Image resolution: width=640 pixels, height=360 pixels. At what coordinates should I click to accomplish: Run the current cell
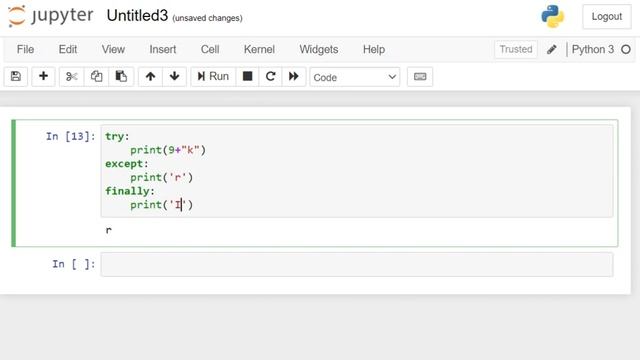click(213, 76)
